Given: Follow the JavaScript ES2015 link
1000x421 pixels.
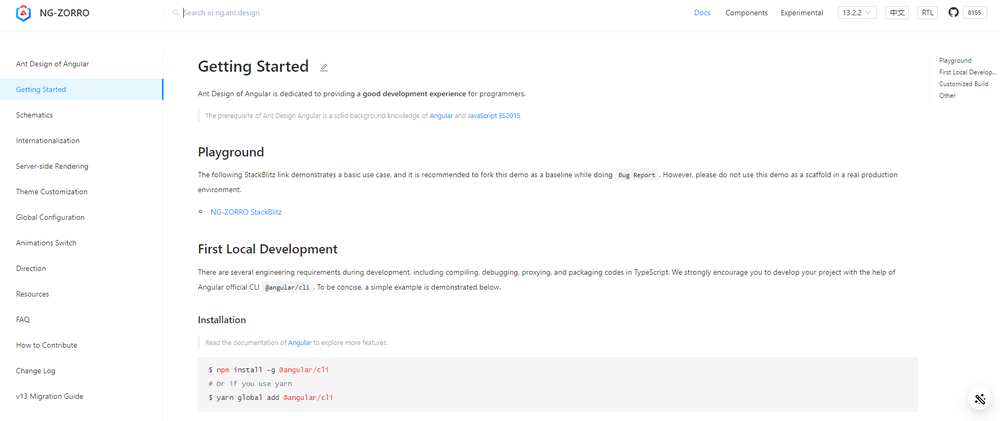Looking at the screenshot, I should click(x=494, y=116).
